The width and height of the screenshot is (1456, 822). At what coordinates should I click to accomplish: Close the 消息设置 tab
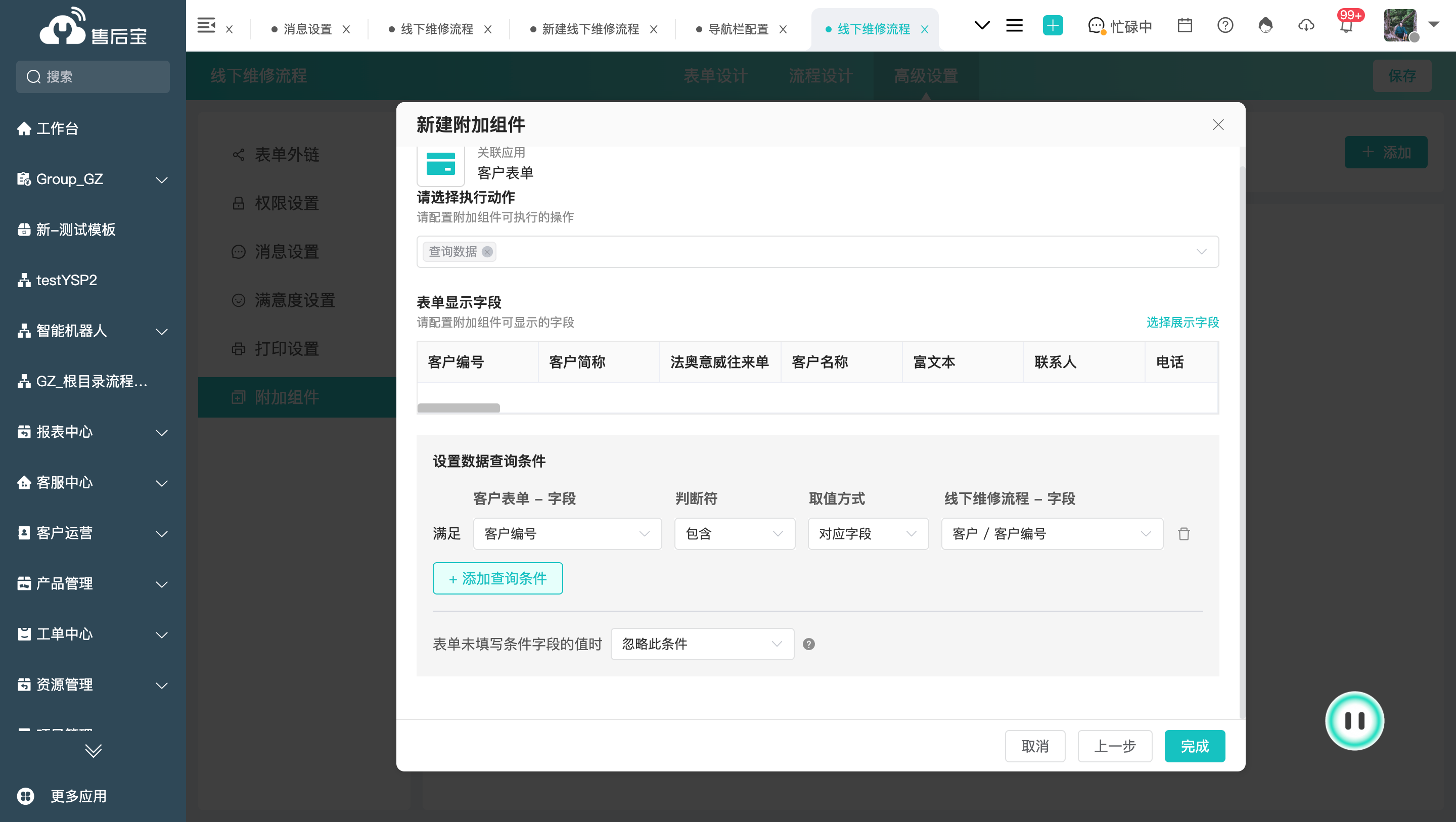[346, 29]
